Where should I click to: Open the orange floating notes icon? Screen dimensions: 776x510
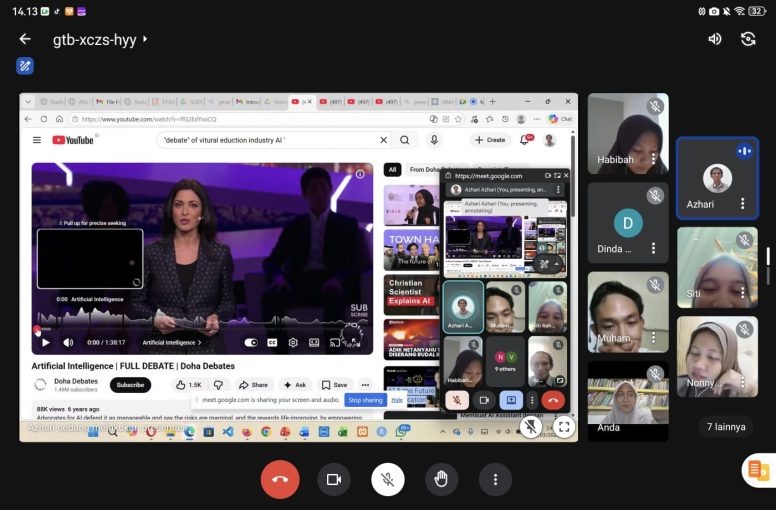click(757, 470)
